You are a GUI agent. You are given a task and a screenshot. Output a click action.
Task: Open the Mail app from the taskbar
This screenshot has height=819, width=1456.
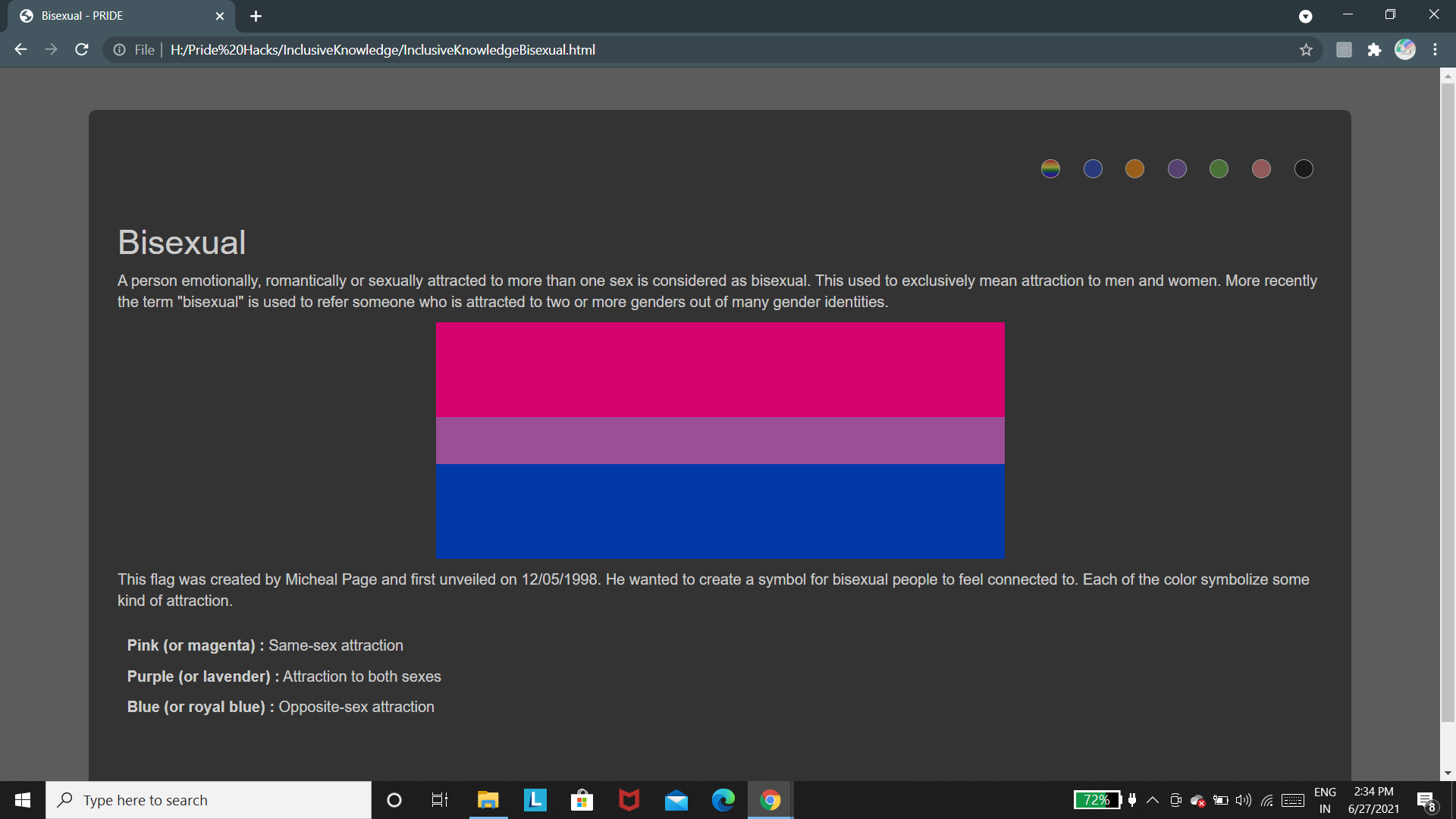pos(676,799)
